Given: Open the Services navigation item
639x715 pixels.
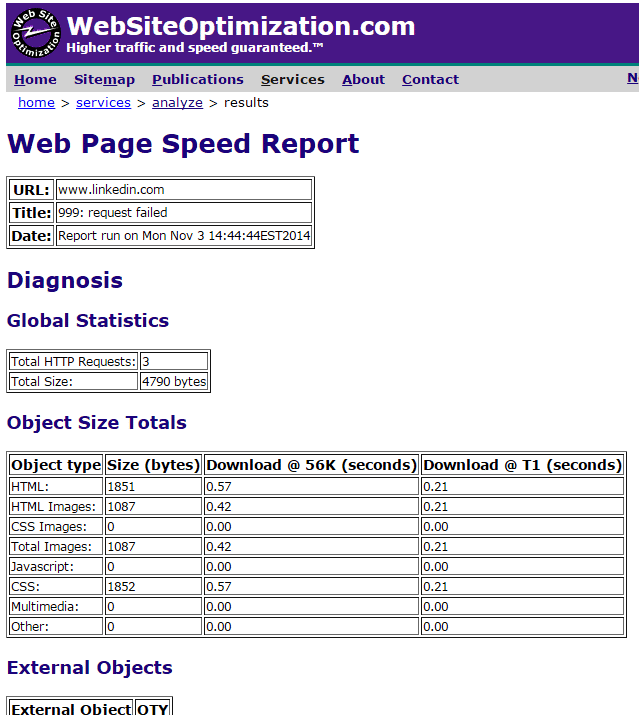Looking at the screenshot, I should (x=292, y=80).
